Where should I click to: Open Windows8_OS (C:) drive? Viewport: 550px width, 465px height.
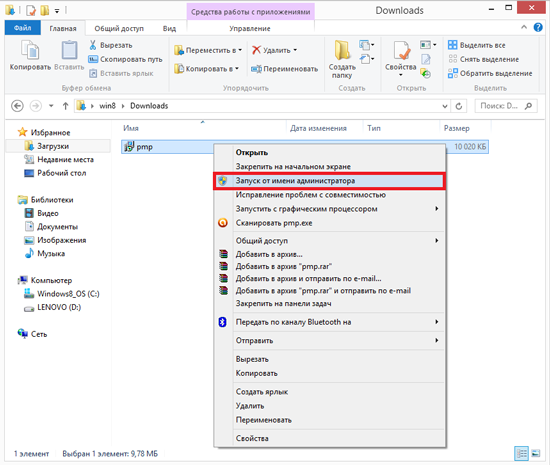62,294
